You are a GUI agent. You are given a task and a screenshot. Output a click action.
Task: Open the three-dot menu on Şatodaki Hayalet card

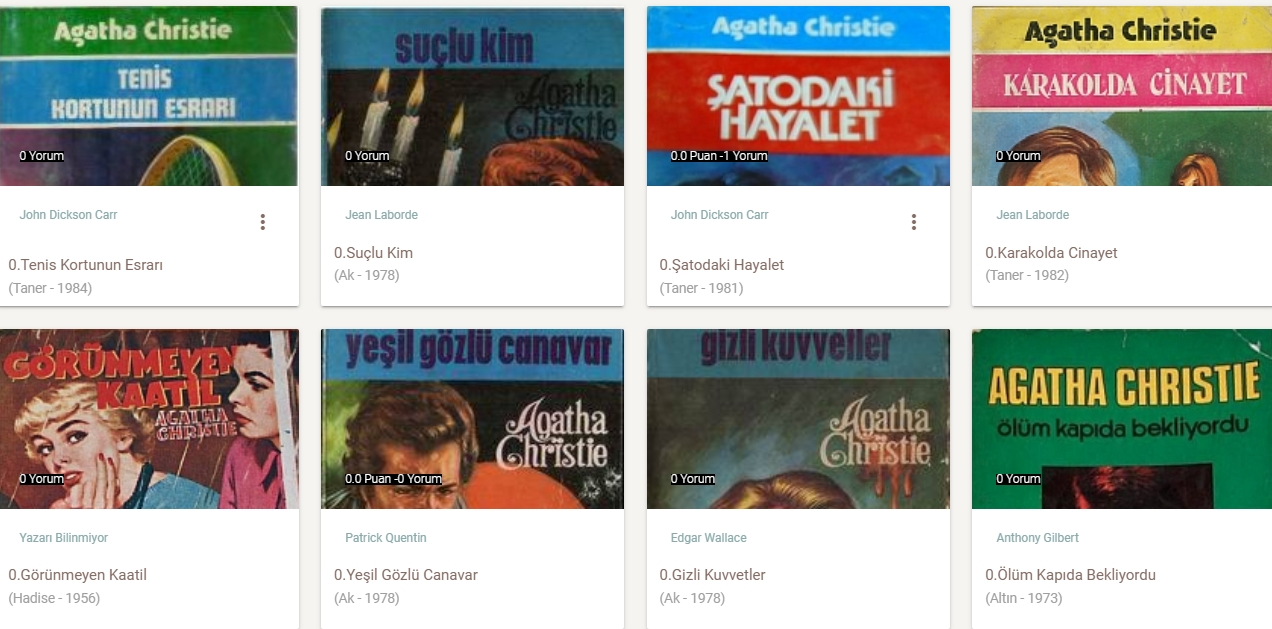[914, 222]
